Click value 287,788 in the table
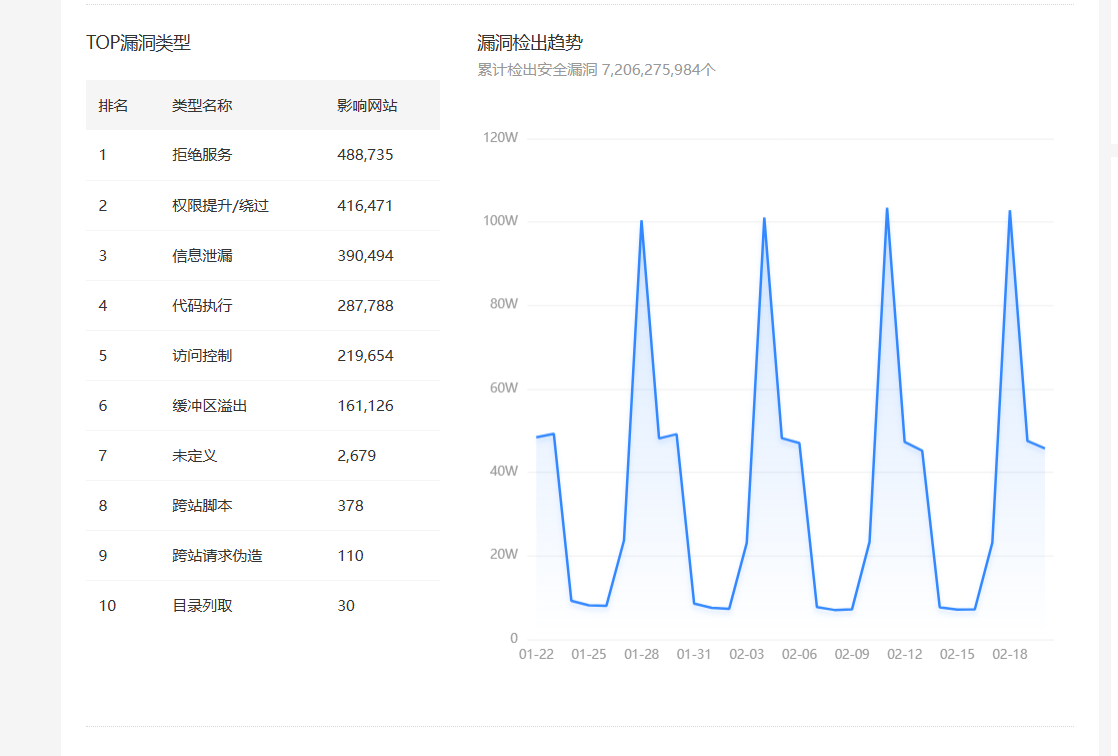1118x756 pixels. tap(365, 305)
